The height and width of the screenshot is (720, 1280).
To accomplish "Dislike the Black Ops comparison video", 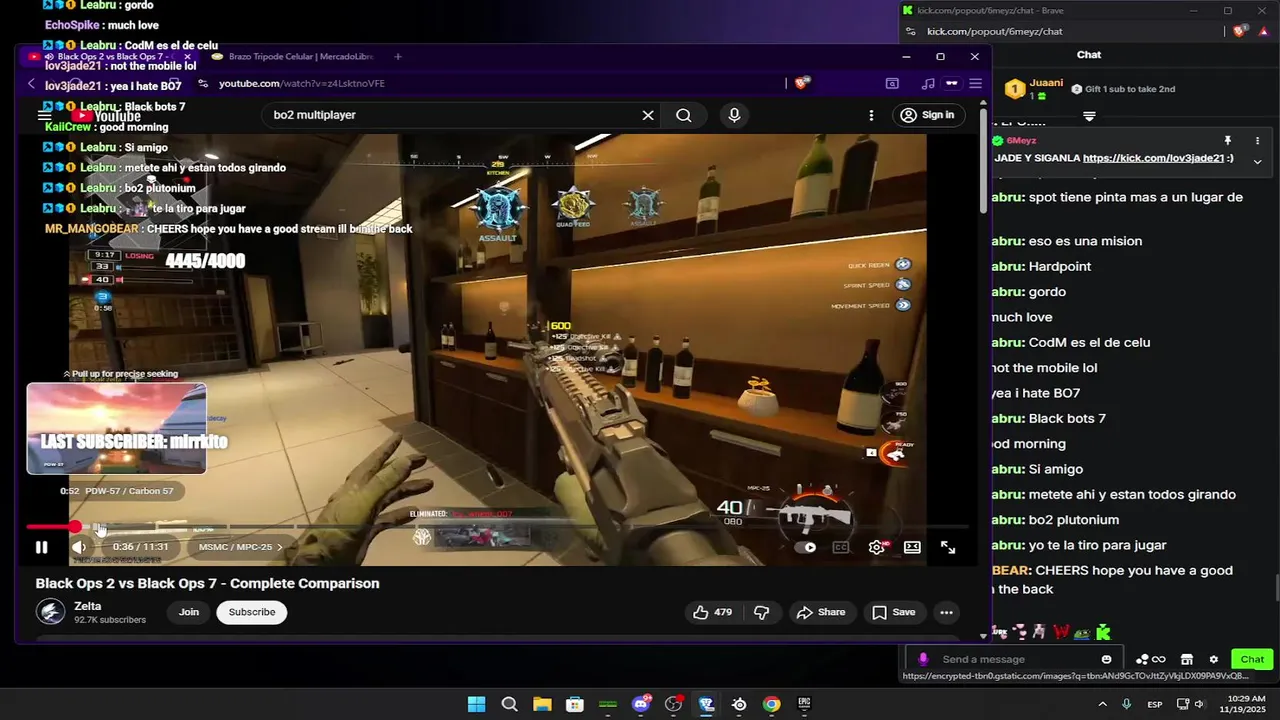I will pos(762,612).
